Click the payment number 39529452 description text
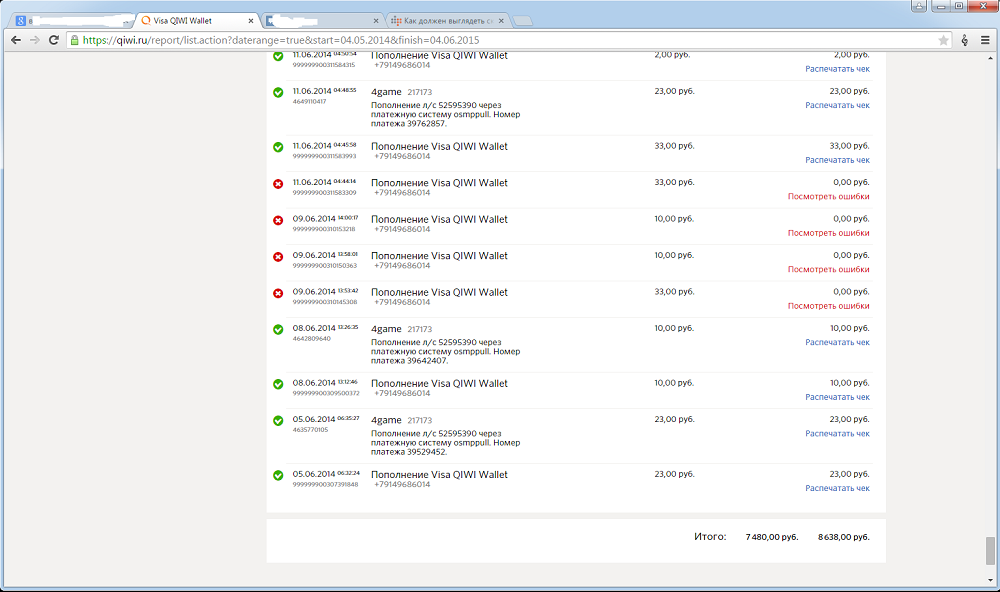 [445, 443]
